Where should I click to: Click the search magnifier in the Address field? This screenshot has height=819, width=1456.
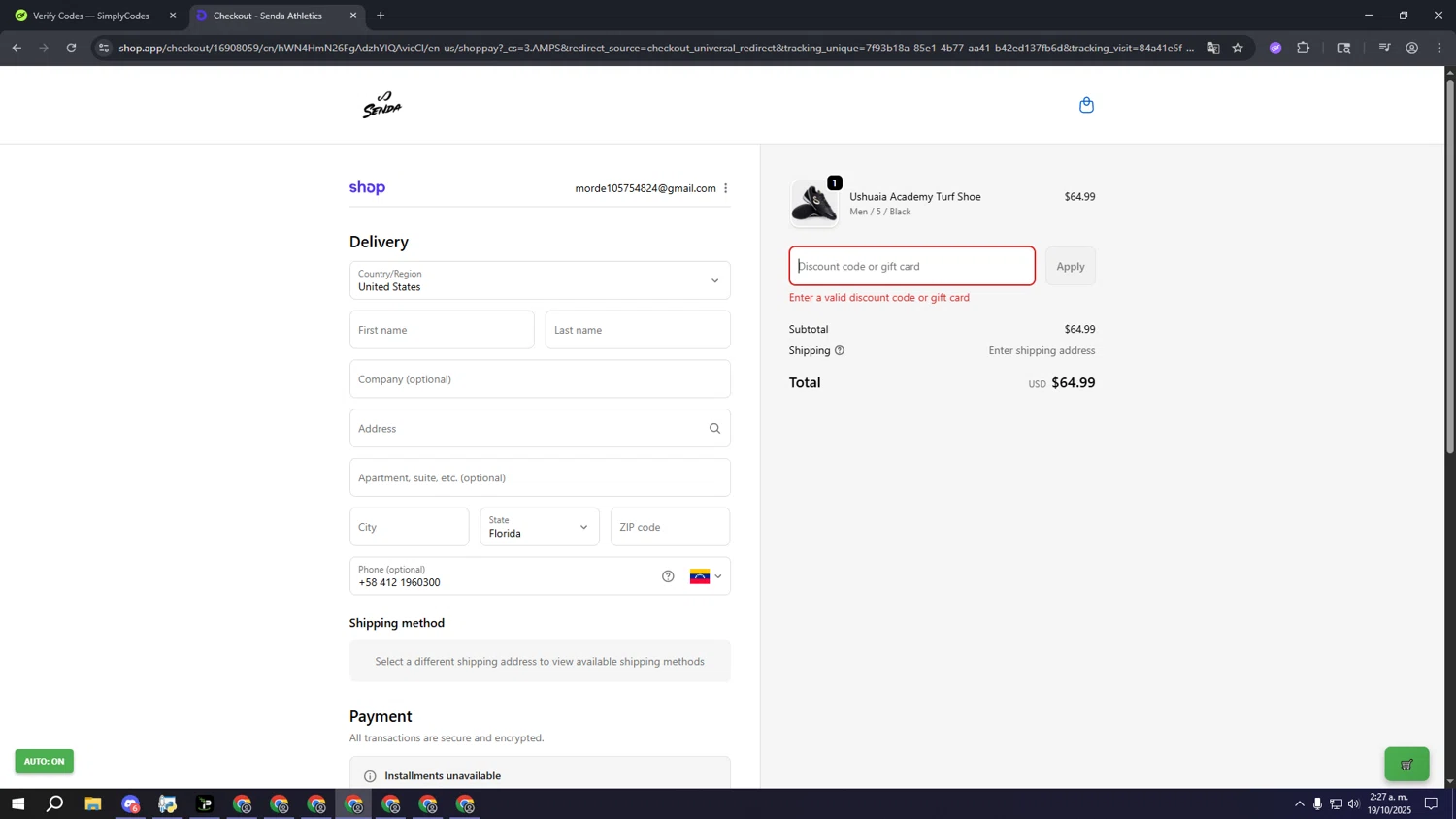tap(714, 428)
